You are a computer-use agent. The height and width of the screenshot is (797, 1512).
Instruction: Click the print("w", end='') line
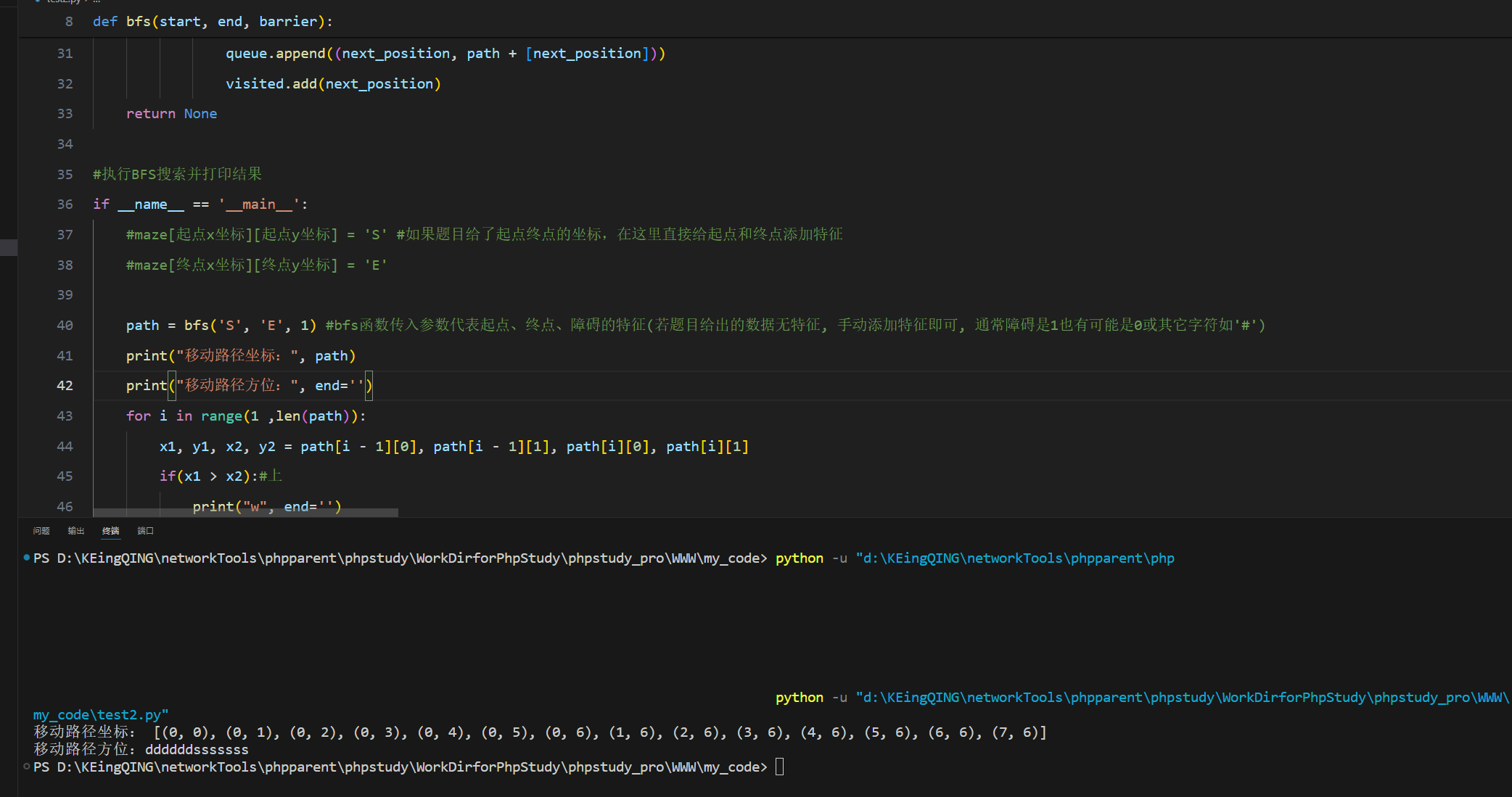coord(267,506)
